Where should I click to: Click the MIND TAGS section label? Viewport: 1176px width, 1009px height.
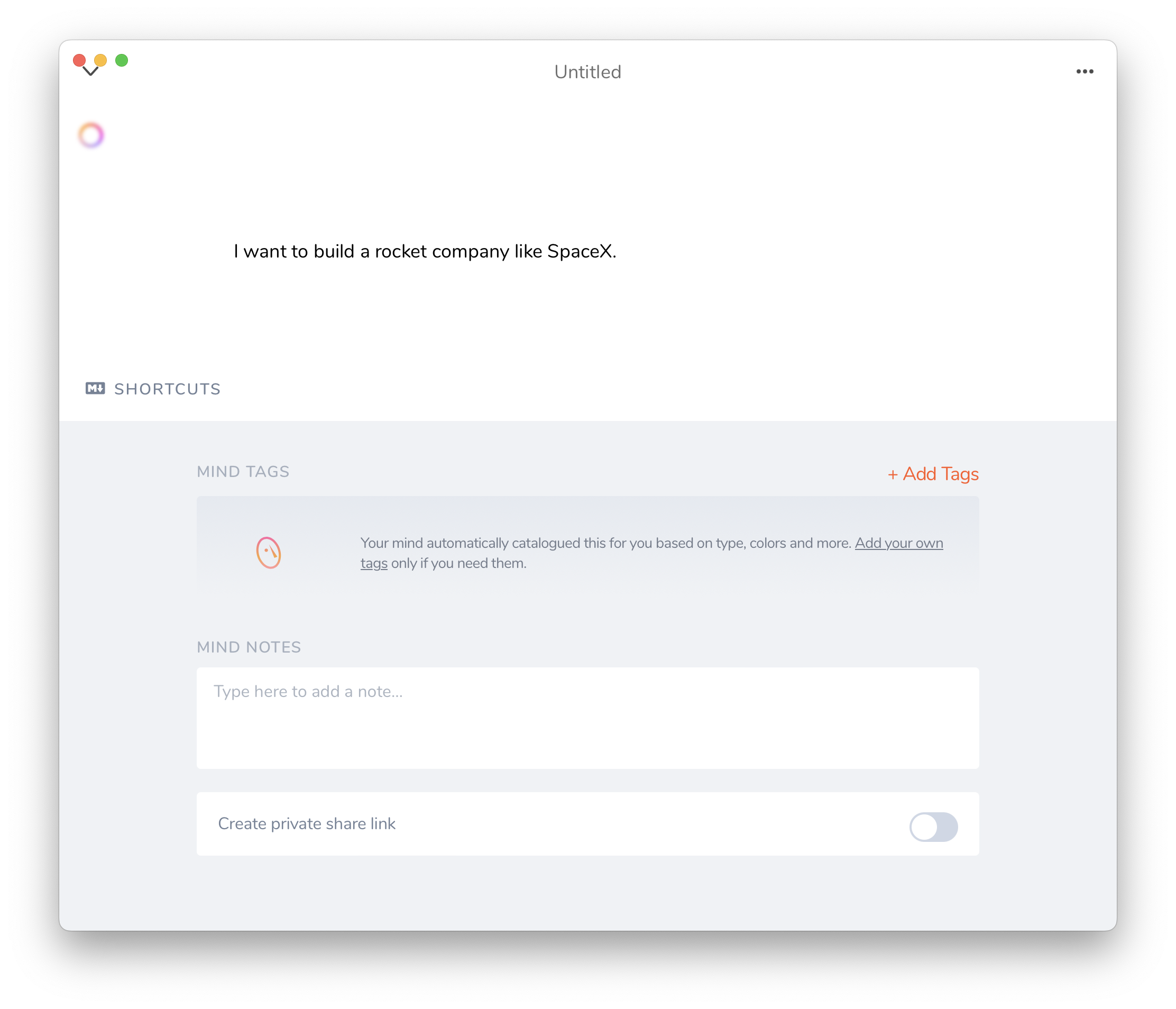tap(243, 471)
